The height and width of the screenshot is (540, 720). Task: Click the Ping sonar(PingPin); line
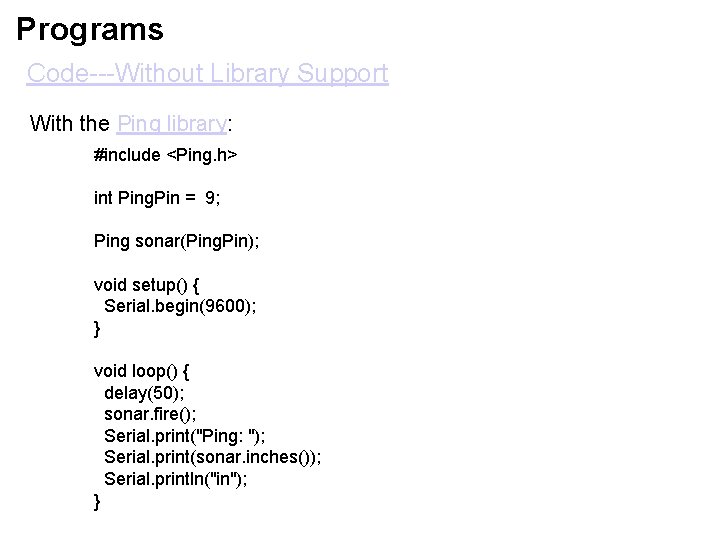tap(176, 241)
